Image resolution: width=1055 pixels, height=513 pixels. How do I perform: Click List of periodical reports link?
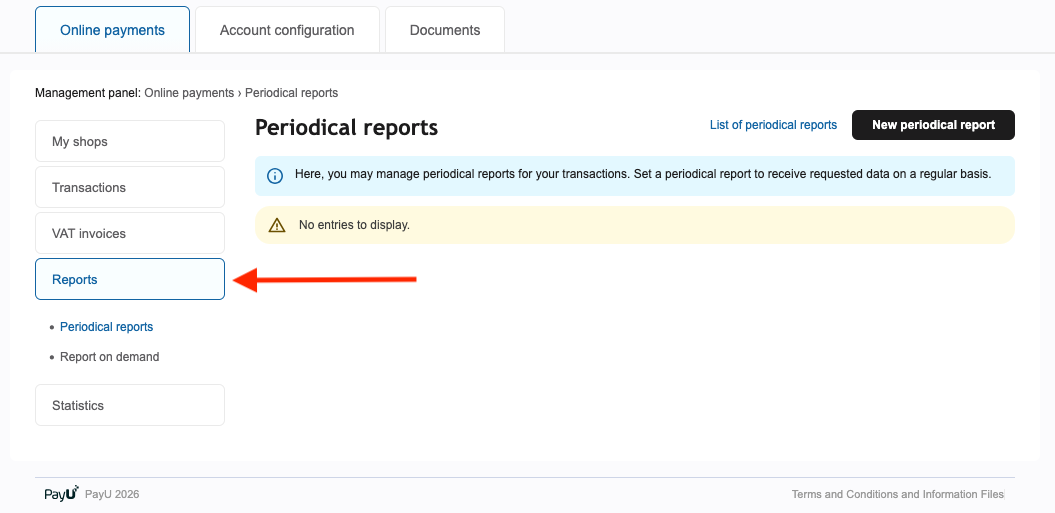tap(773, 125)
